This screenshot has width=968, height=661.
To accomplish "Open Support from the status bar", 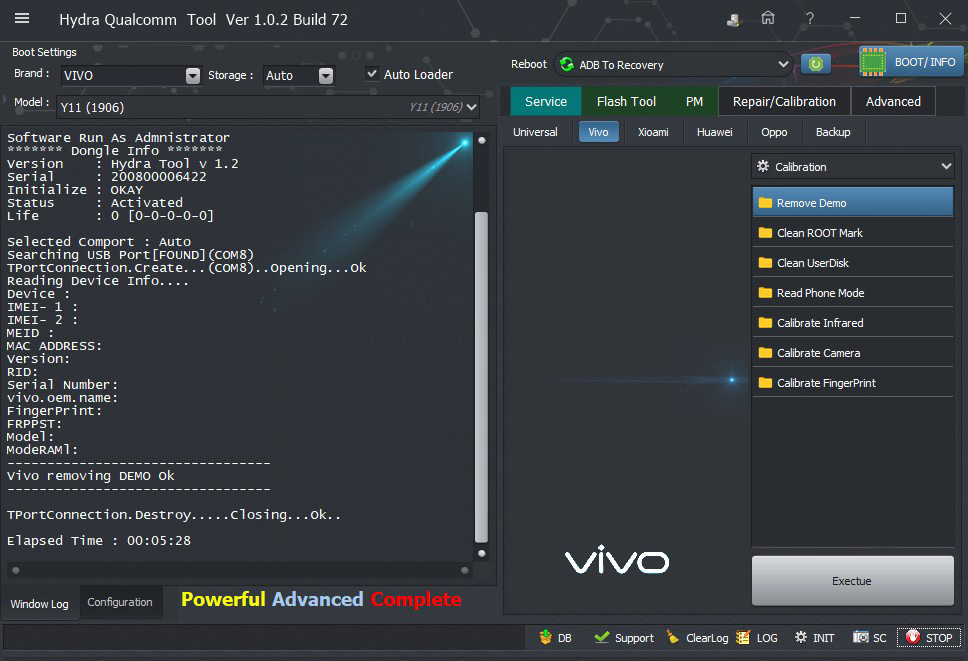I will point(624,638).
